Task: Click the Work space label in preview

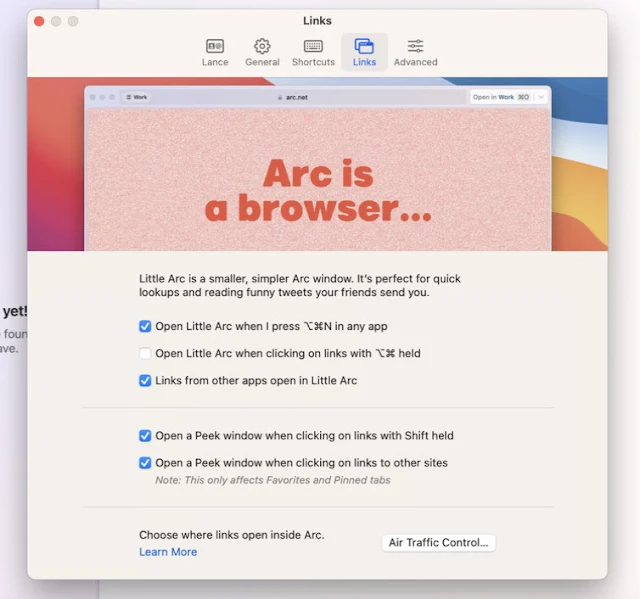Action: (x=137, y=97)
